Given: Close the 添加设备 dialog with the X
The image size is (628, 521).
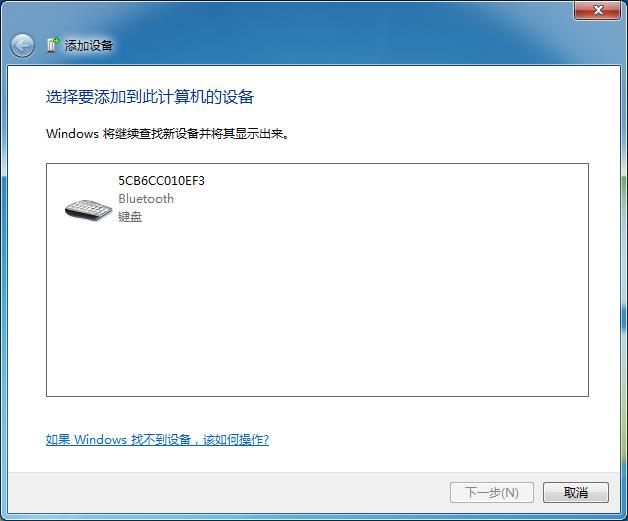Looking at the screenshot, I should 598,10.
